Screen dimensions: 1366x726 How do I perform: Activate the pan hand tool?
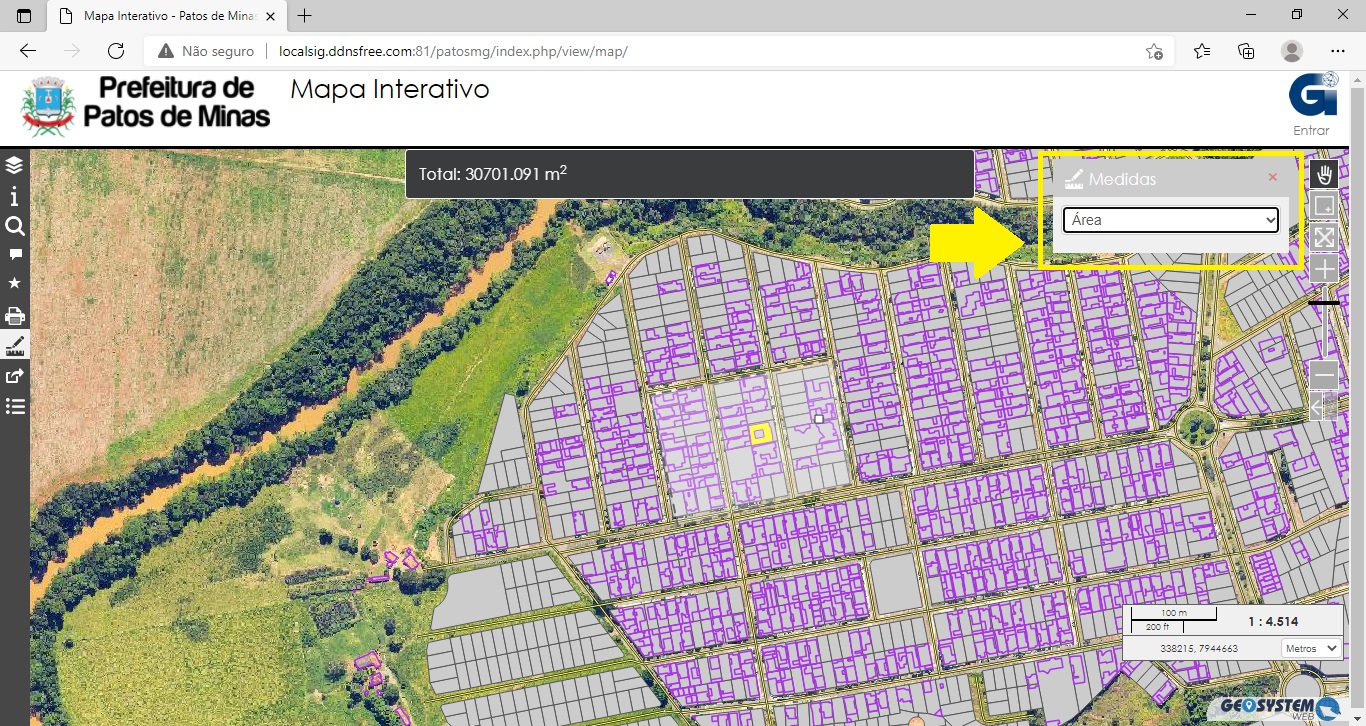[1324, 175]
